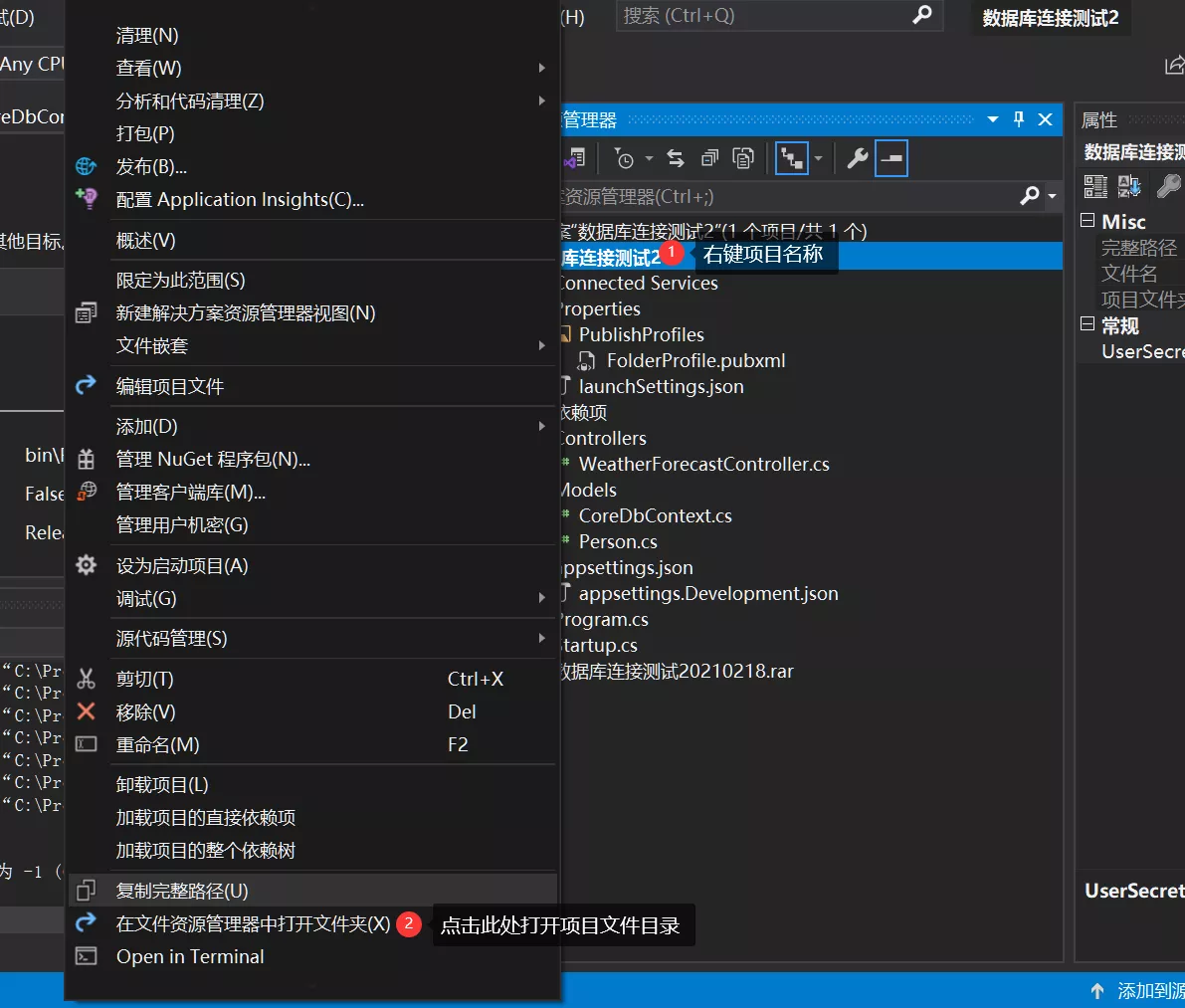The width and height of the screenshot is (1185, 1008).
Task: Click the client-side library manager icon
Action: [x=87, y=492]
